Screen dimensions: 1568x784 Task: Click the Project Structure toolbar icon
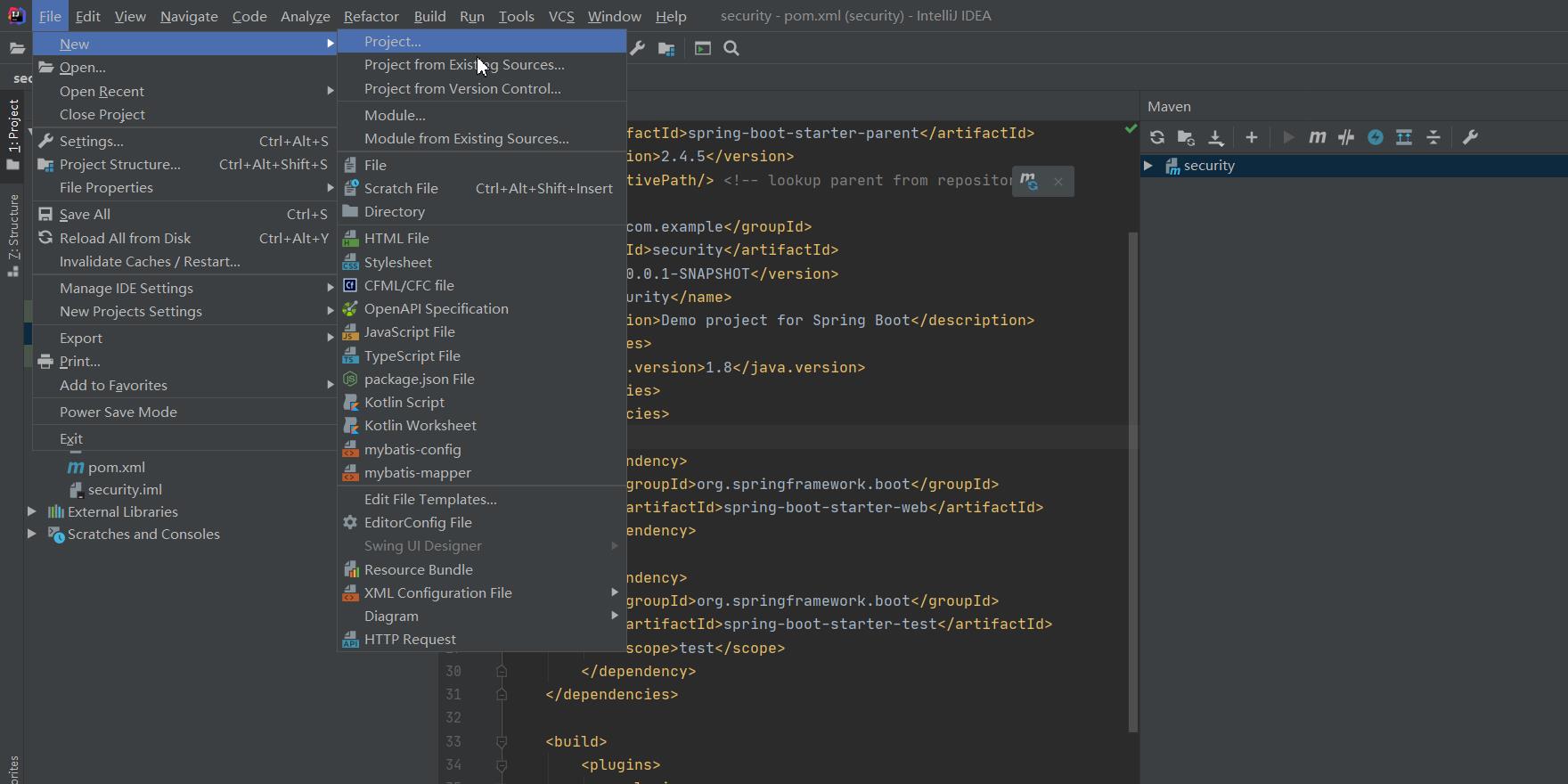(x=666, y=48)
